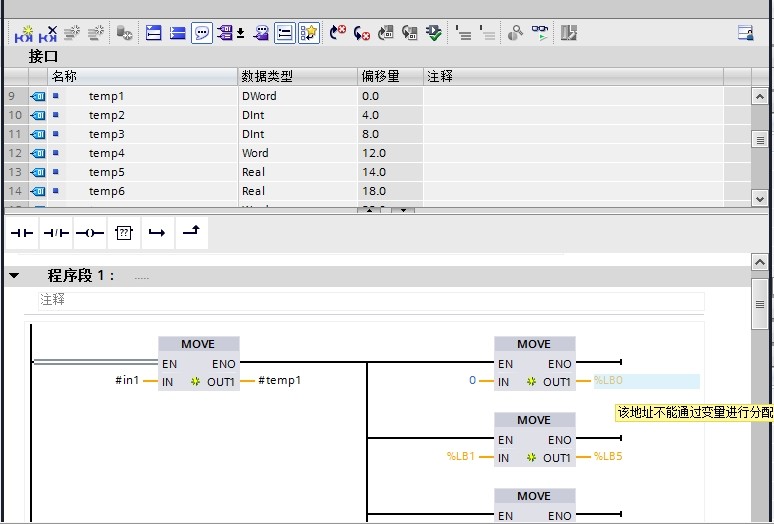Add output on the %LB0 MOVE box star
Image resolution: width=774 pixels, height=524 pixels.
click(x=531, y=382)
